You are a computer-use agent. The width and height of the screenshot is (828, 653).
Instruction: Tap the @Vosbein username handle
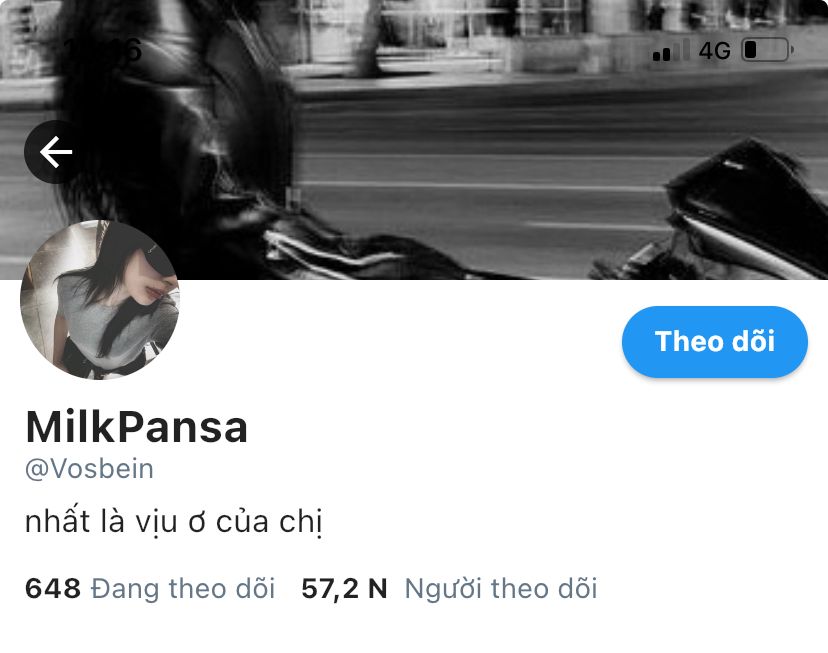coord(89,469)
